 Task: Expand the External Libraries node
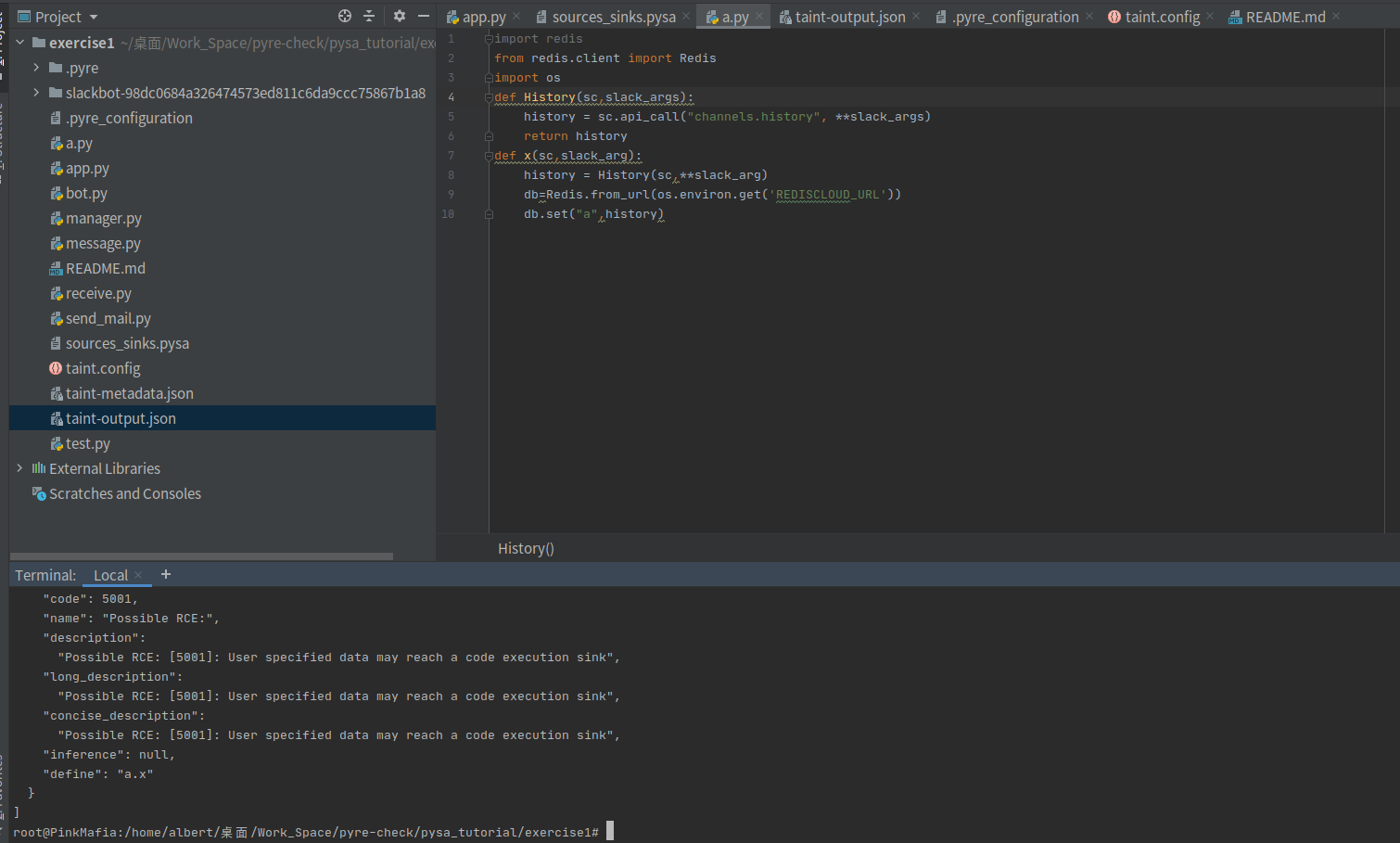tap(19, 468)
